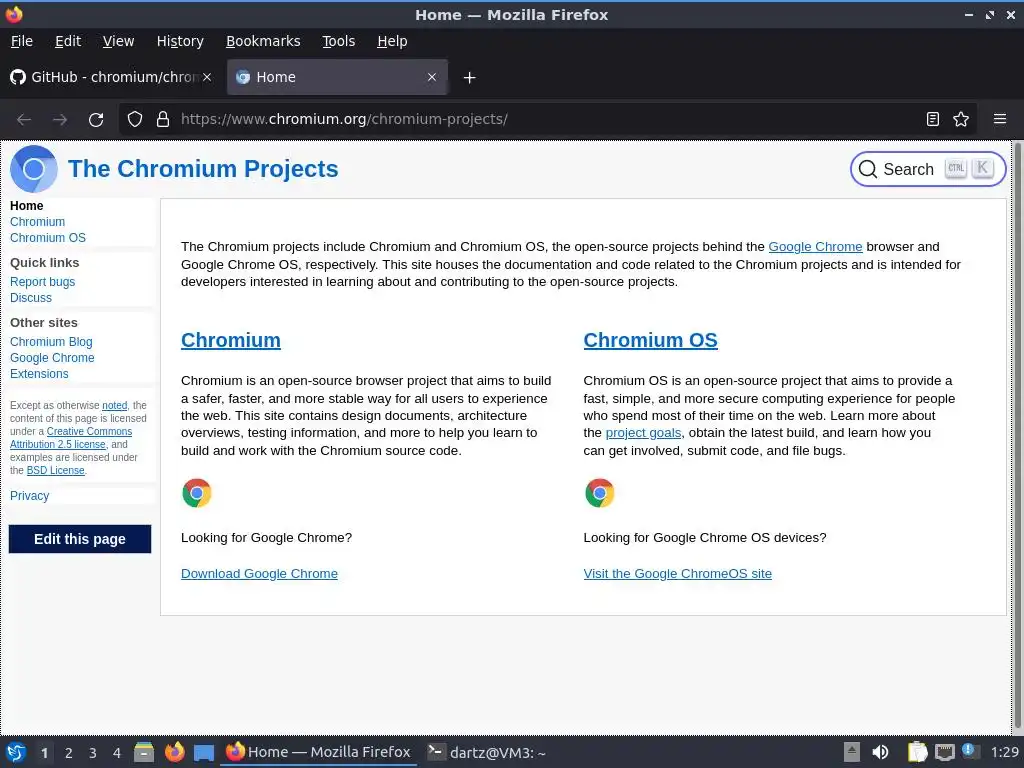Switch to the GitHub chromium tab

[x=111, y=77]
